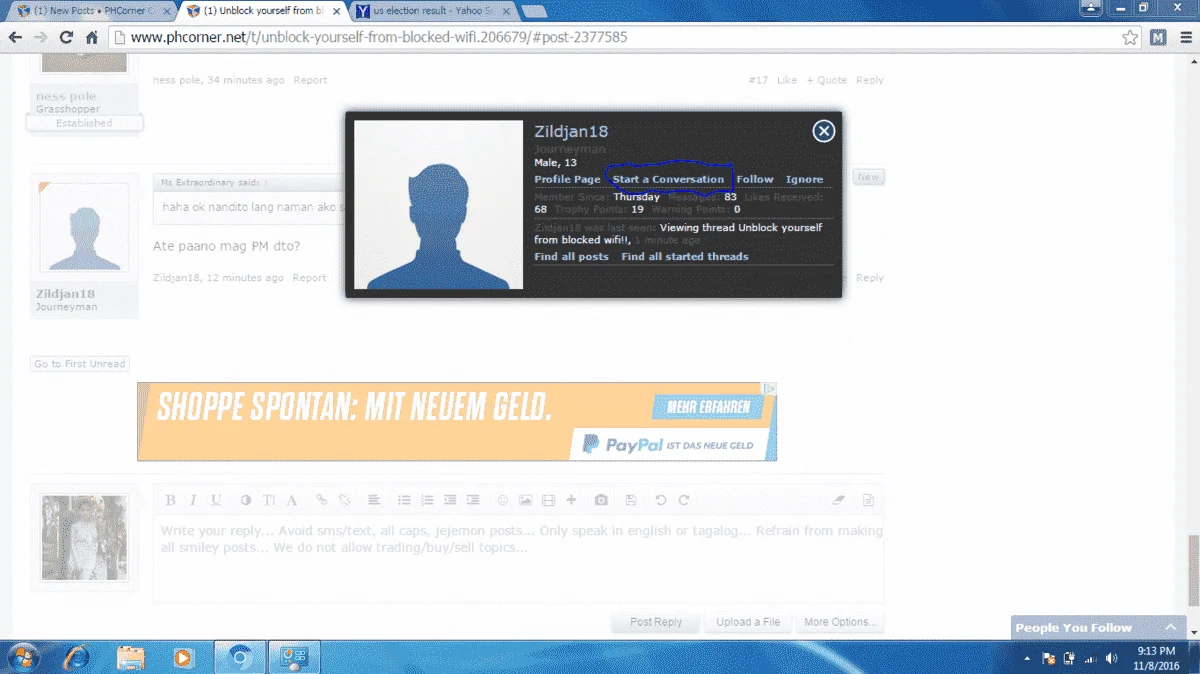Viewport: 1200px width, 674px height.
Task: Close the Zildjan18 profile popup
Action: (823, 131)
